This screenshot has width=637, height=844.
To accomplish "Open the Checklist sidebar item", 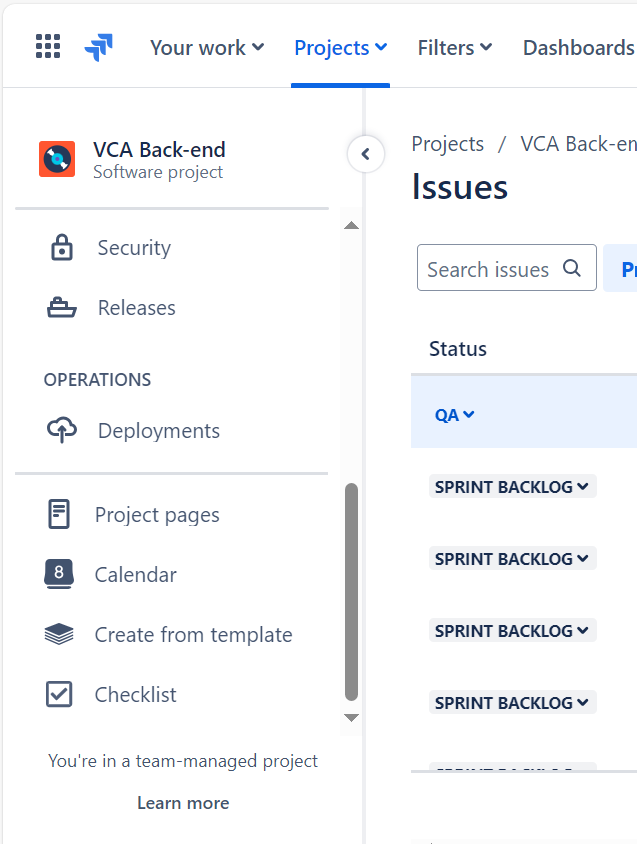I will coord(111,694).
